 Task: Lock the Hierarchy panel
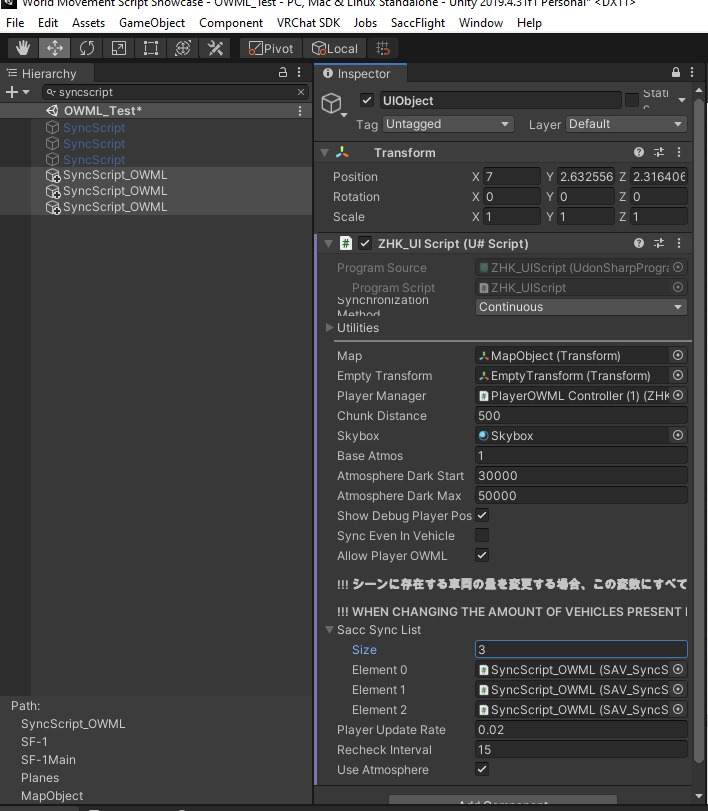(x=282, y=72)
